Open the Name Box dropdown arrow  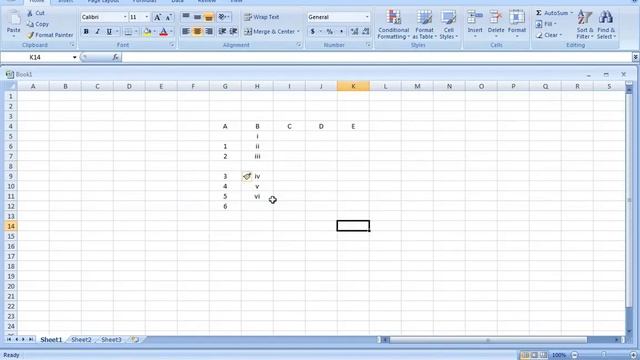click(74, 58)
